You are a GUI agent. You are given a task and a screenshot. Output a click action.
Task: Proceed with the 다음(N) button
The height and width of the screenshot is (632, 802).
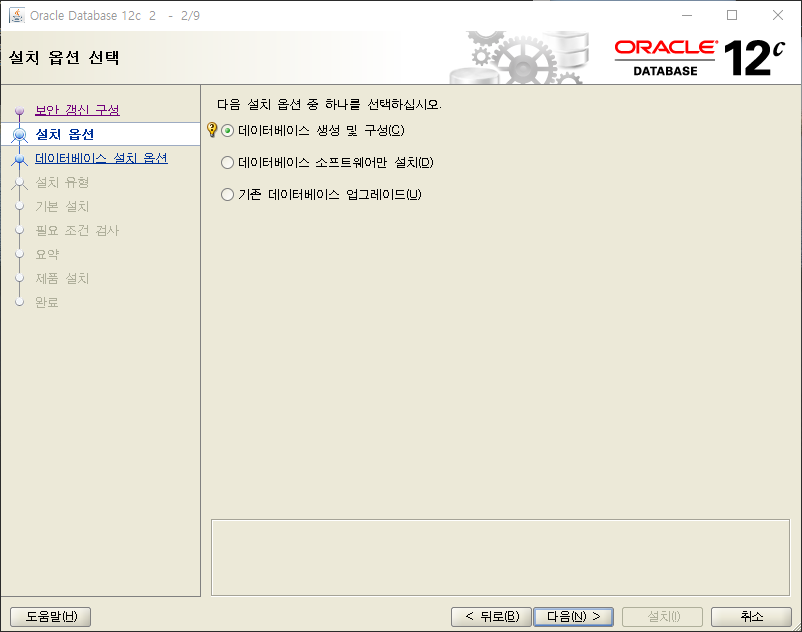[573, 617]
